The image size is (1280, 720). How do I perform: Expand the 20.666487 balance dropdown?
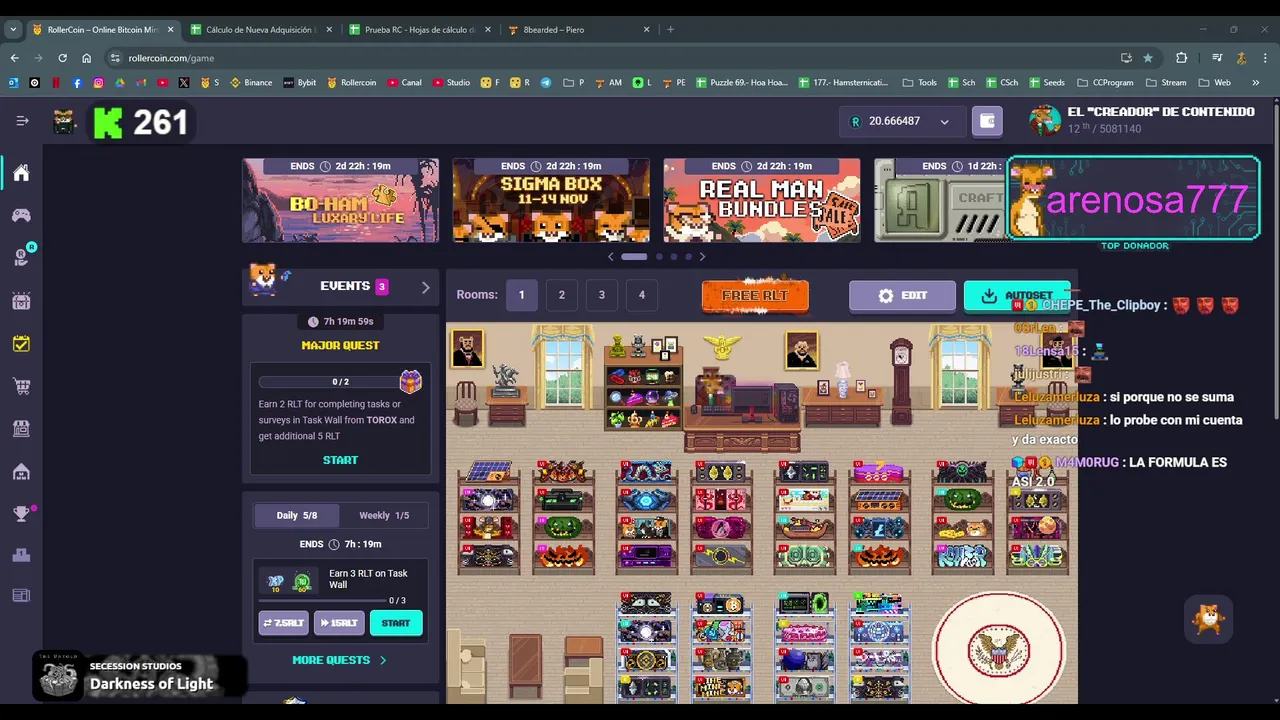944,121
